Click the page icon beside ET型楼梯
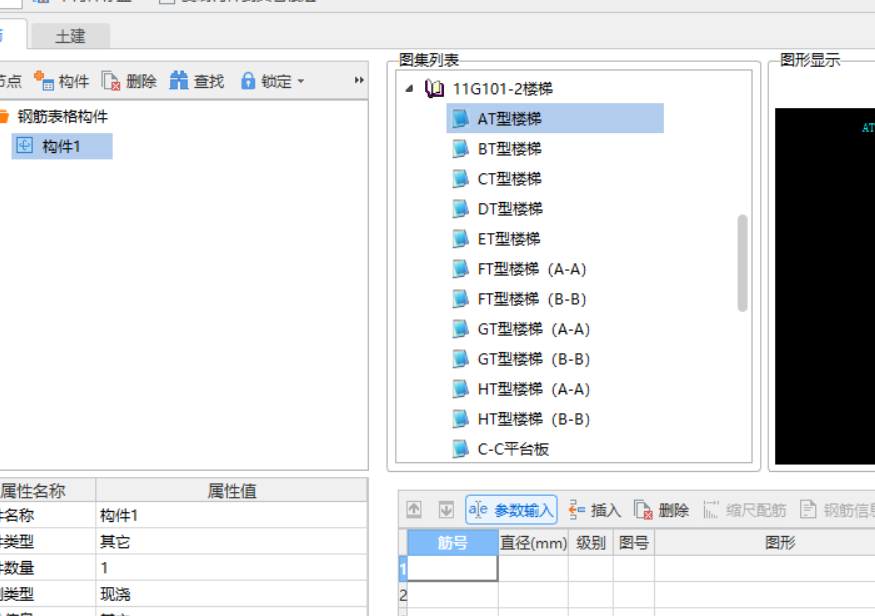The image size is (875, 616). pos(460,239)
